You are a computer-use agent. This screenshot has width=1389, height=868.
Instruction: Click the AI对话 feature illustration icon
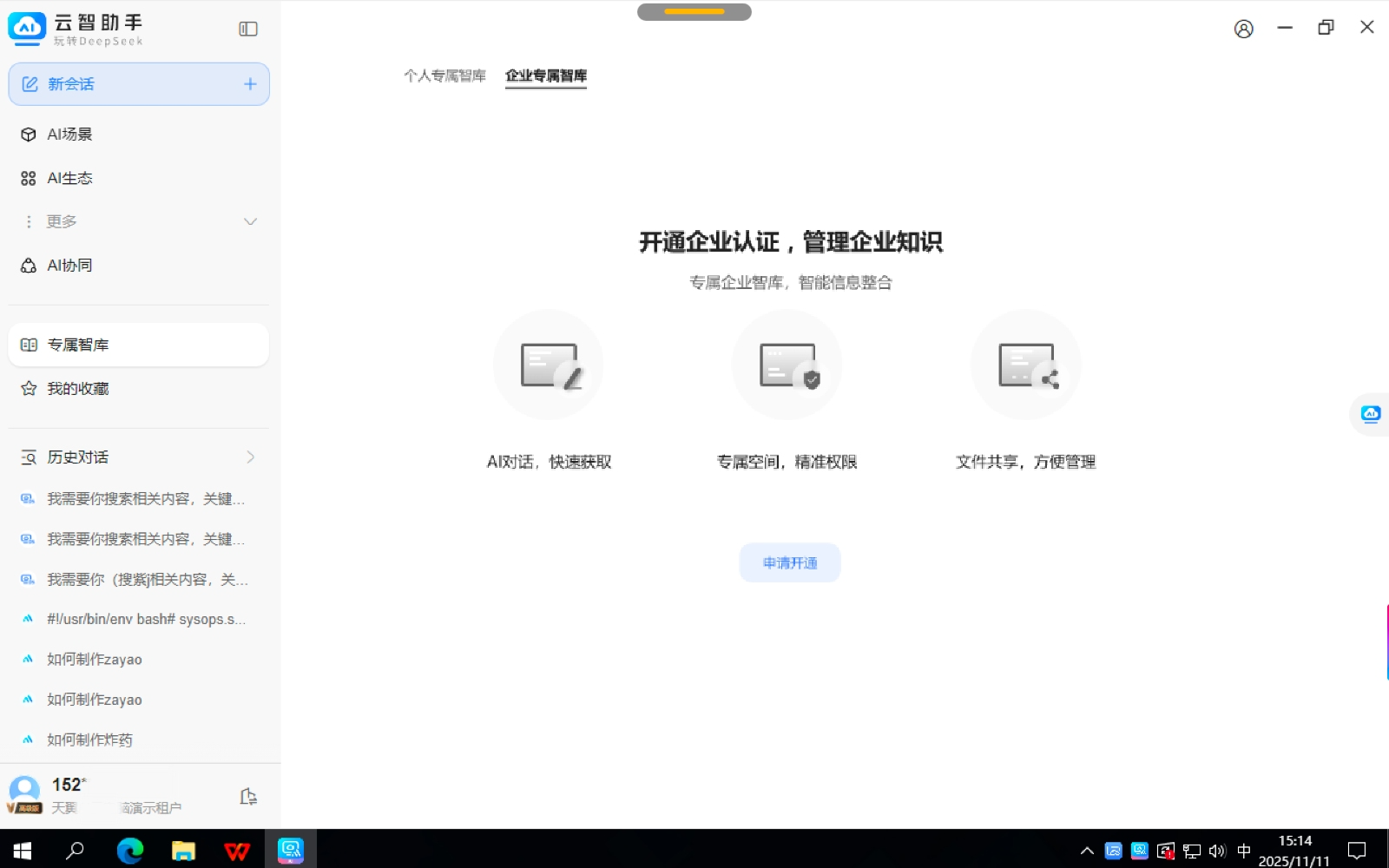548,365
